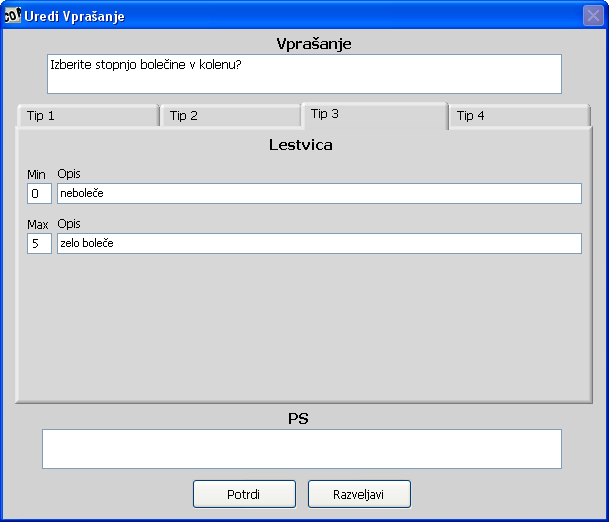Select the Tip 3 tab
The width and height of the screenshot is (609, 522).
pos(375,115)
